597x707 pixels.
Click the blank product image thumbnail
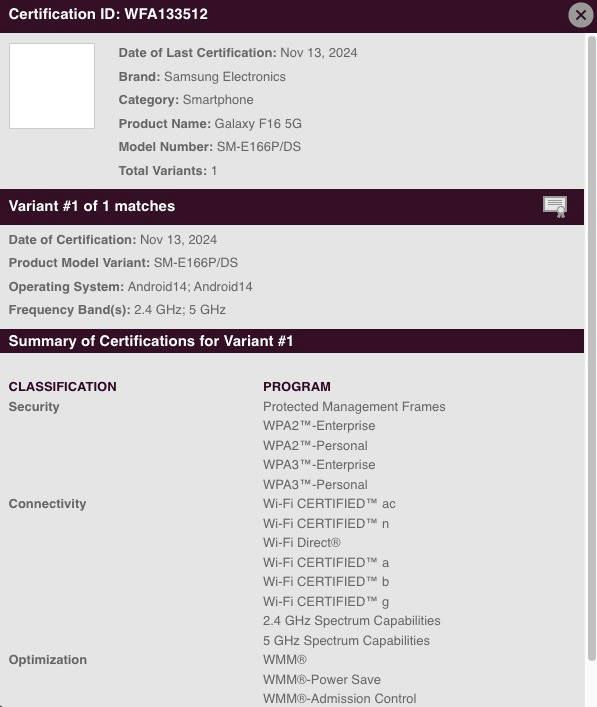[52, 86]
